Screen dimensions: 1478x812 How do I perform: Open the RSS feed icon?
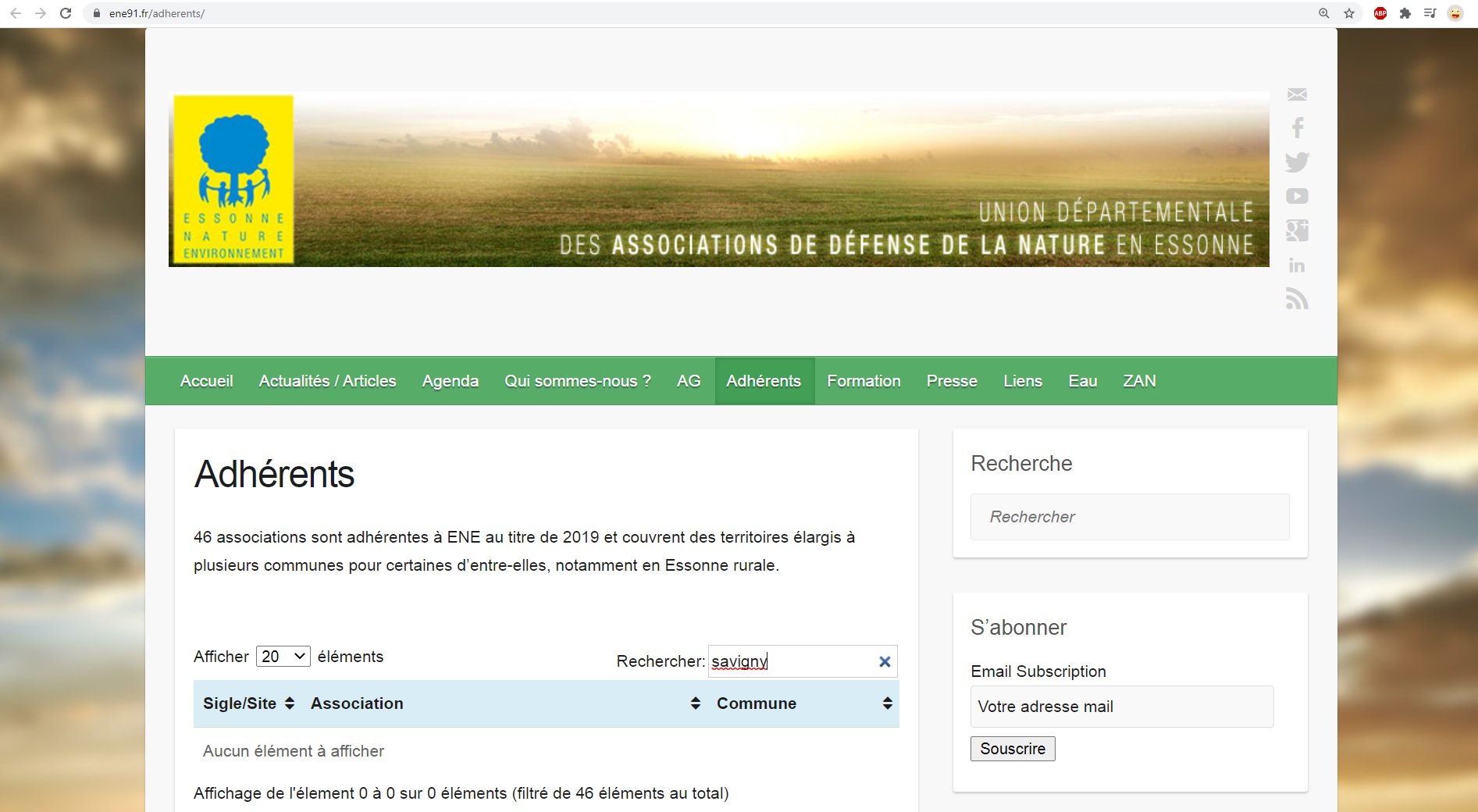[x=1297, y=299]
